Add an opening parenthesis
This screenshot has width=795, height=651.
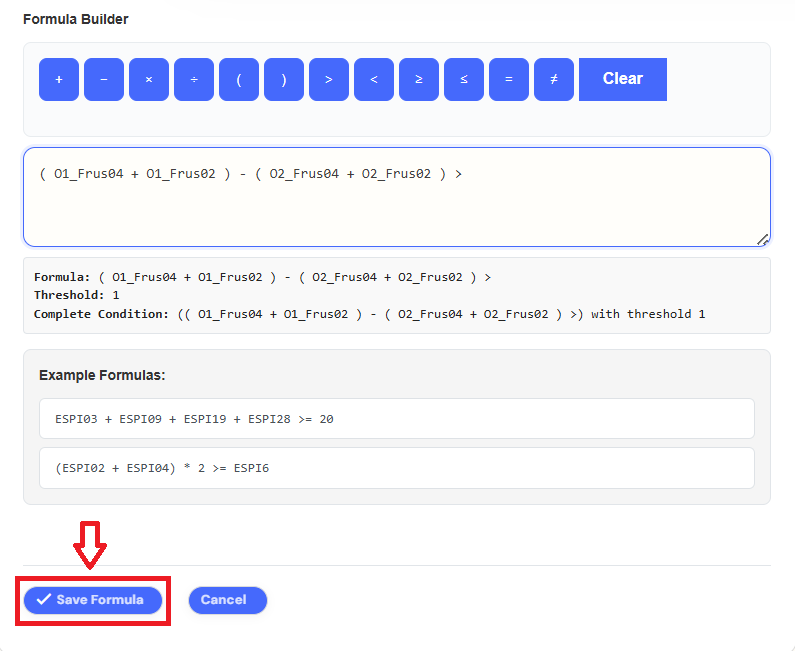tap(239, 79)
